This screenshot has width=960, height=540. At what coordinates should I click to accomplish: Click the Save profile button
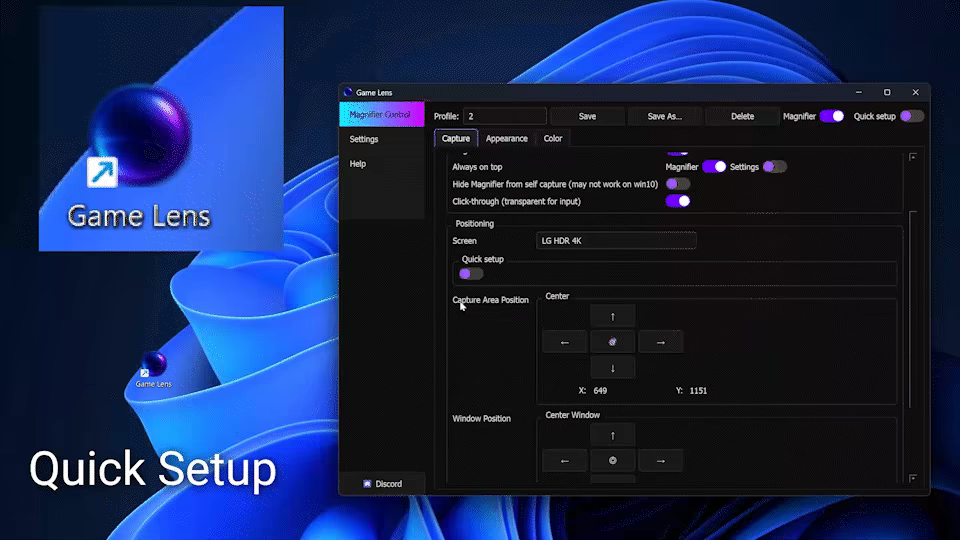587,116
